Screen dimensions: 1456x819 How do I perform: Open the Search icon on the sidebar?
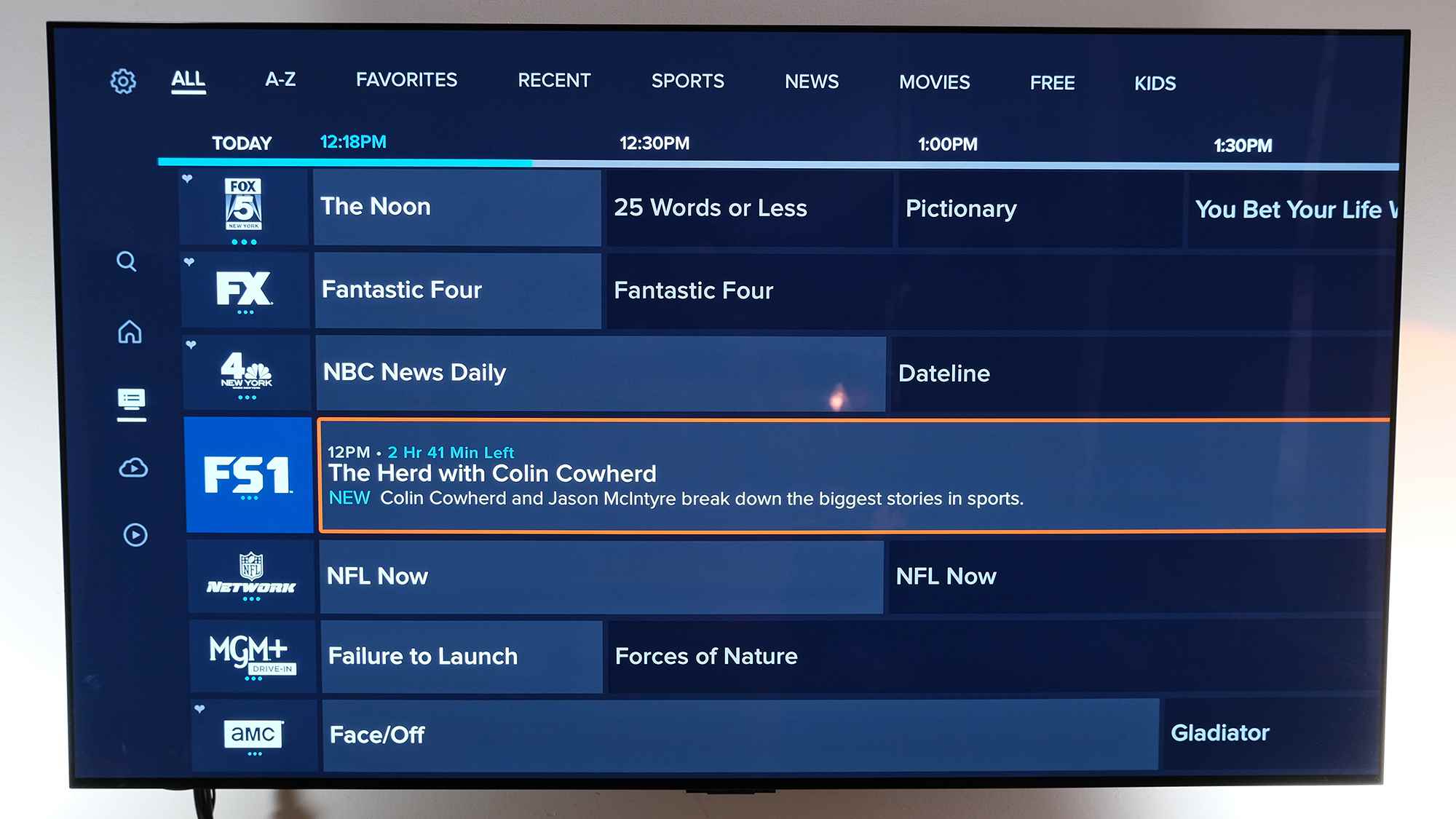coord(128,261)
